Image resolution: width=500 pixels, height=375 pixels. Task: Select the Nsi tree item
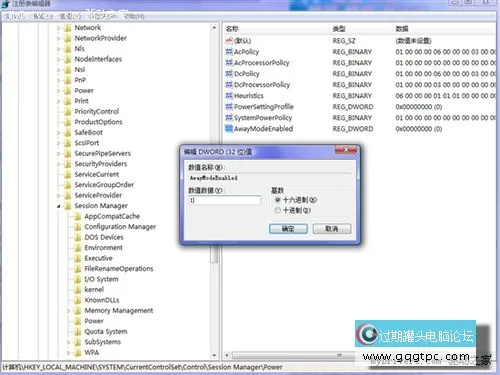point(80,69)
